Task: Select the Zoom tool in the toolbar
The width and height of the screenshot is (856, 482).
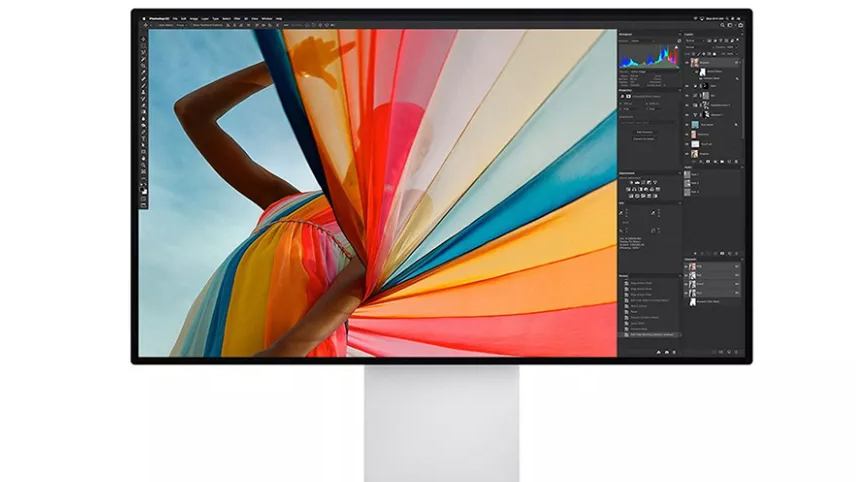Action: pos(144,164)
